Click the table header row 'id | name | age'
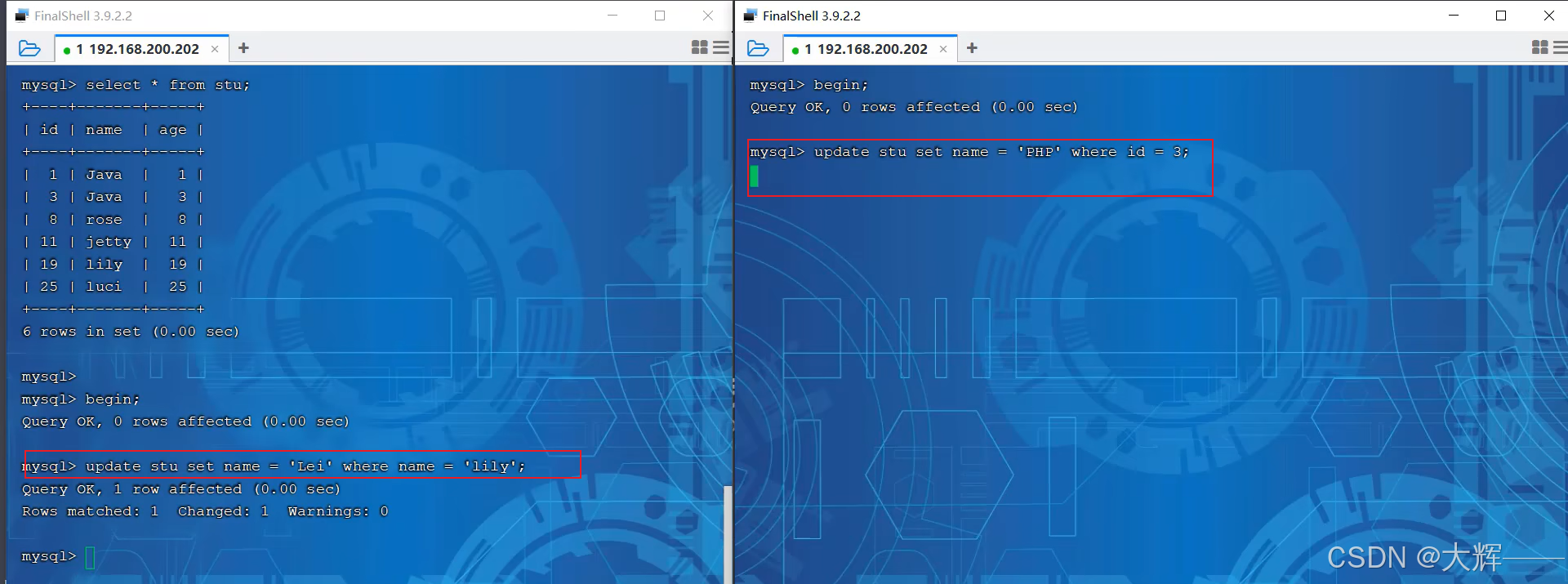 113,130
